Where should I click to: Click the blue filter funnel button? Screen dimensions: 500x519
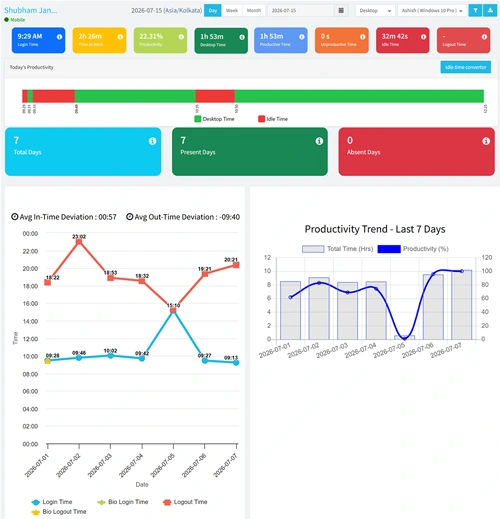475,10
